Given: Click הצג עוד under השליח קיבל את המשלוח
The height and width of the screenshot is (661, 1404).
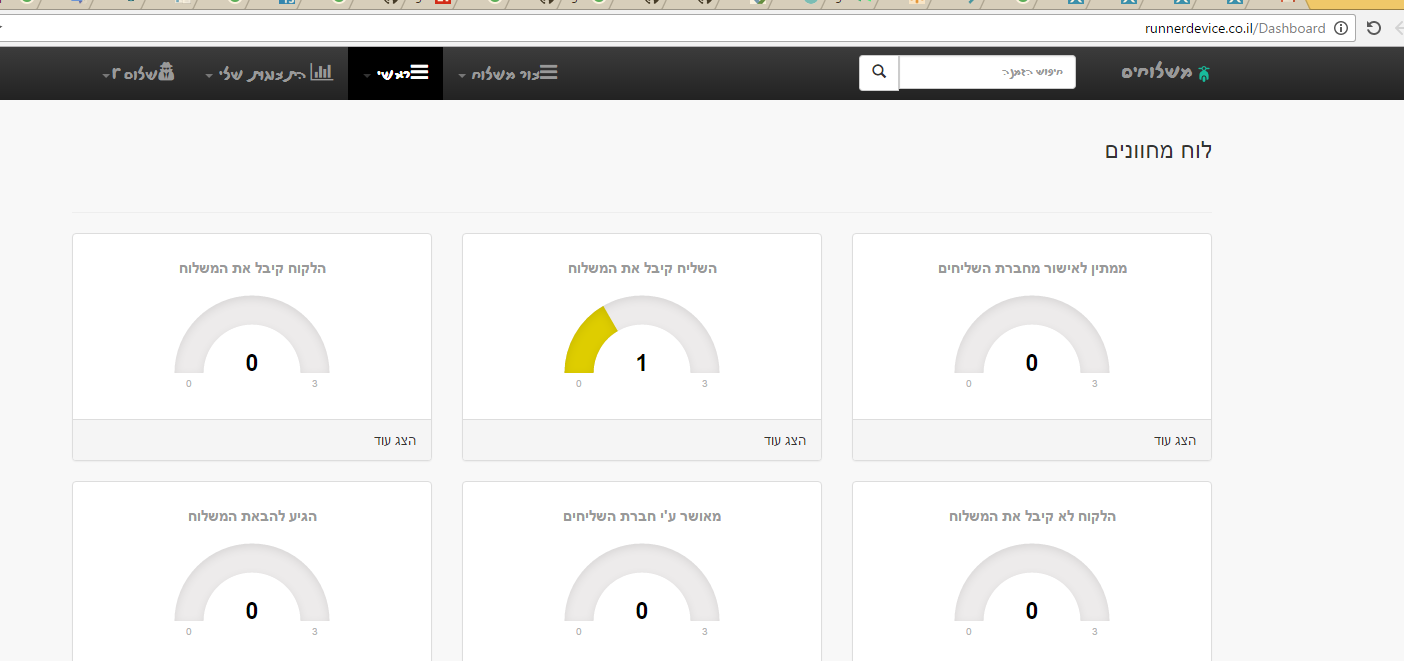Looking at the screenshot, I should click(x=785, y=441).
